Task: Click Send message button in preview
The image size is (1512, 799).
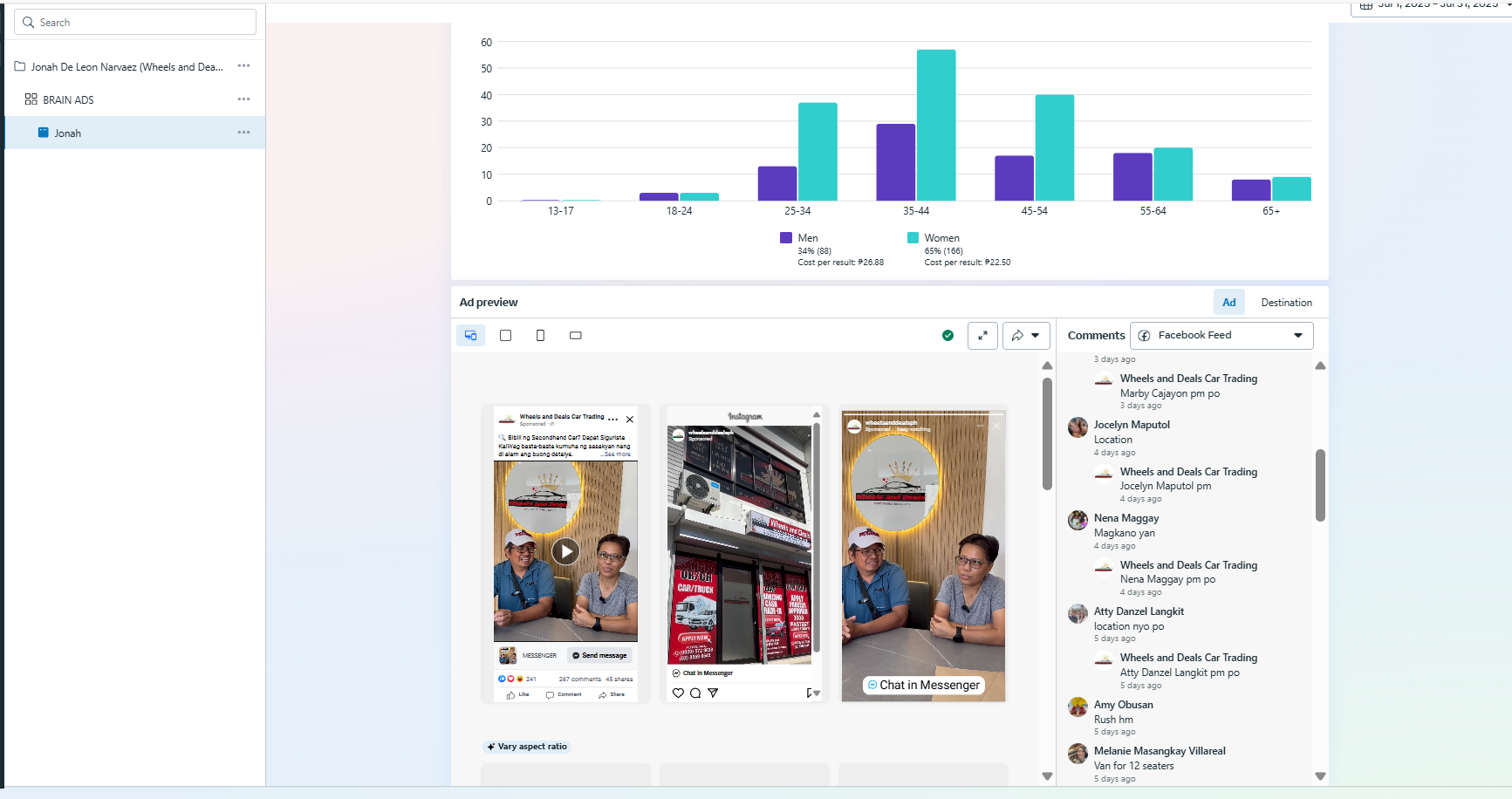Action: click(x=600, y=655)
